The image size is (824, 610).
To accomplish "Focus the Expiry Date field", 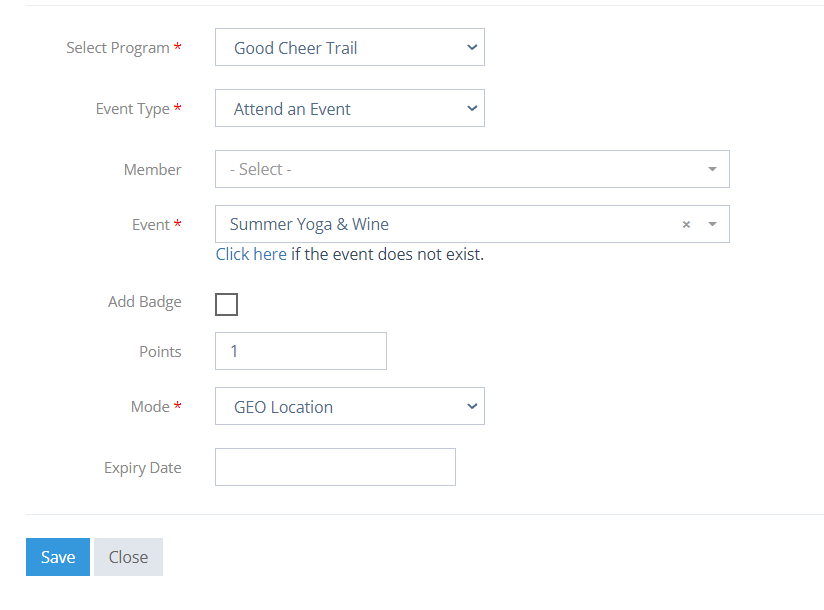I will click(x=335, y=467).
